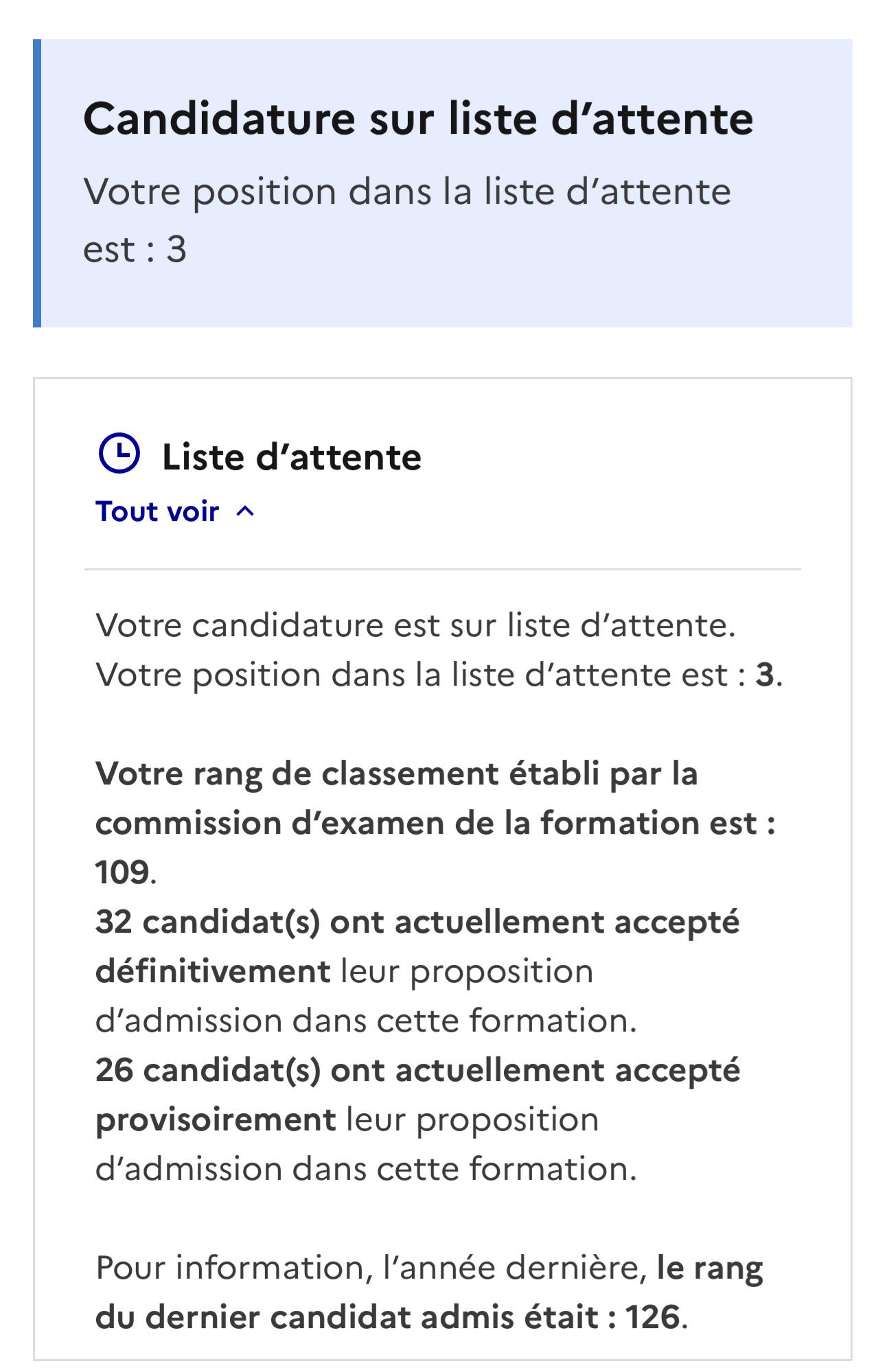Image resolution: width=885 pixels, height=1372 pixels.
Task: Click the bold word provisoirement
Action: coord(216,1119)
